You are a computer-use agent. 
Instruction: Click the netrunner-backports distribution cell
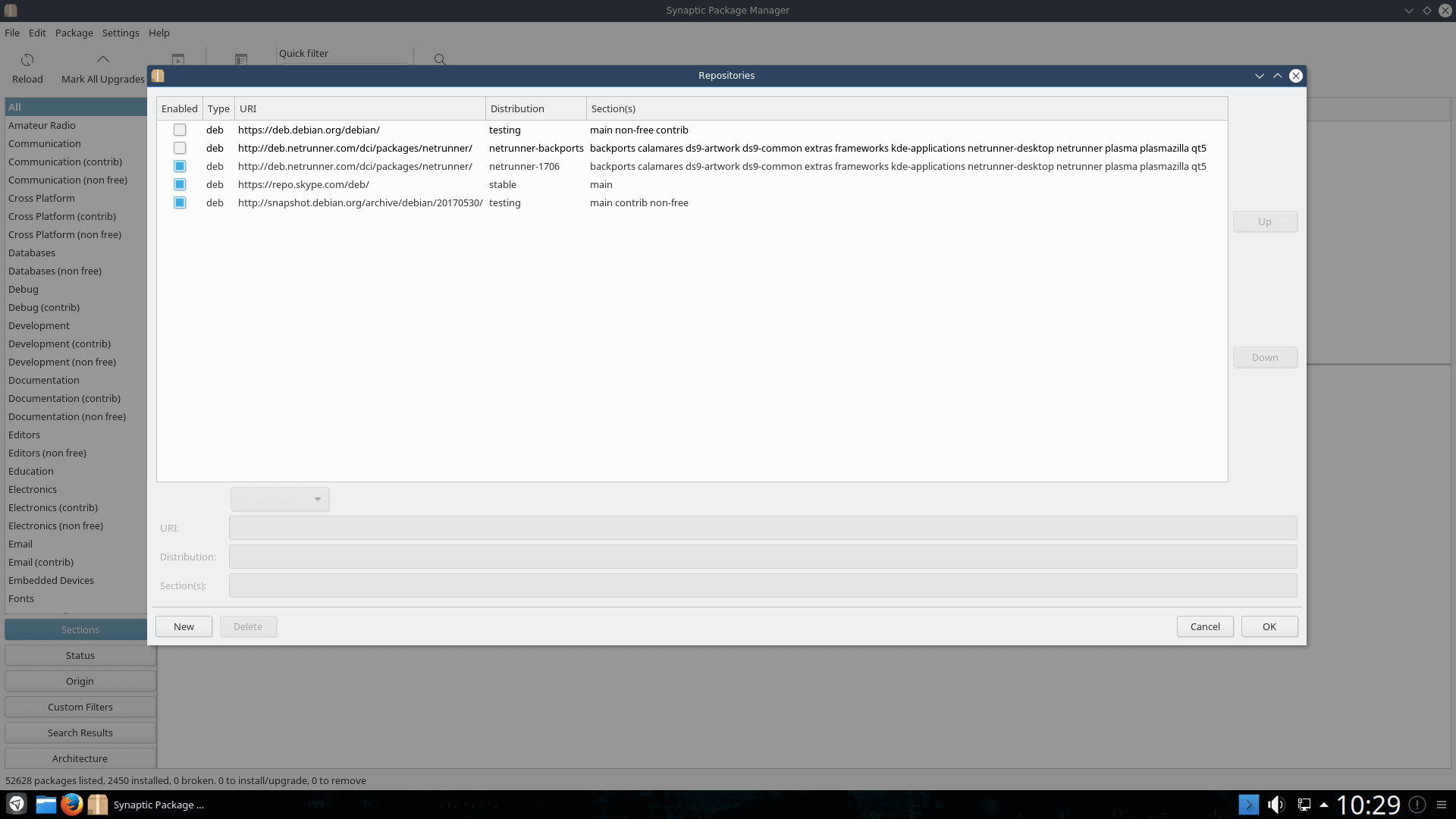click(x=536, y=148)
